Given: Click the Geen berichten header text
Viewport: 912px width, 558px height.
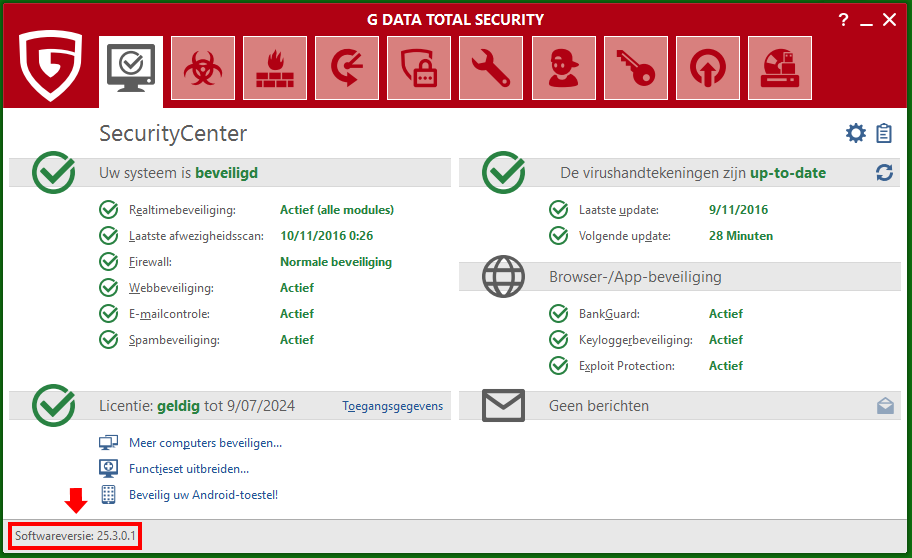Looking at the screenshot, I should pos(598,406).
